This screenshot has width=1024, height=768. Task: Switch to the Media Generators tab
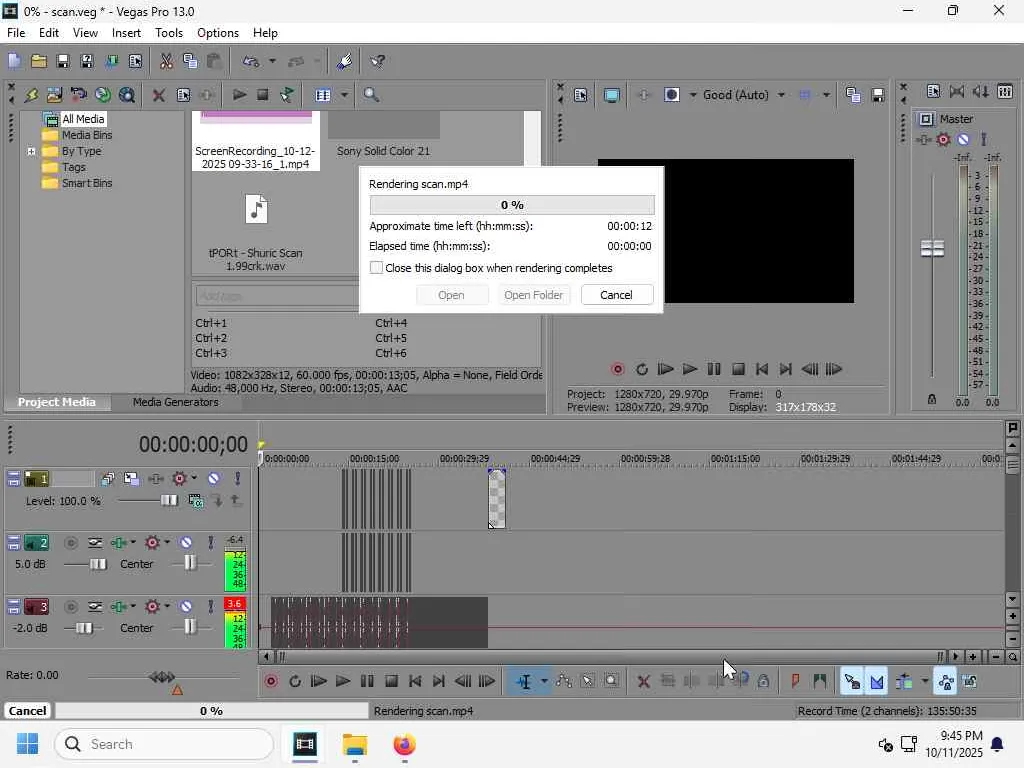click(x=176, y=402)
